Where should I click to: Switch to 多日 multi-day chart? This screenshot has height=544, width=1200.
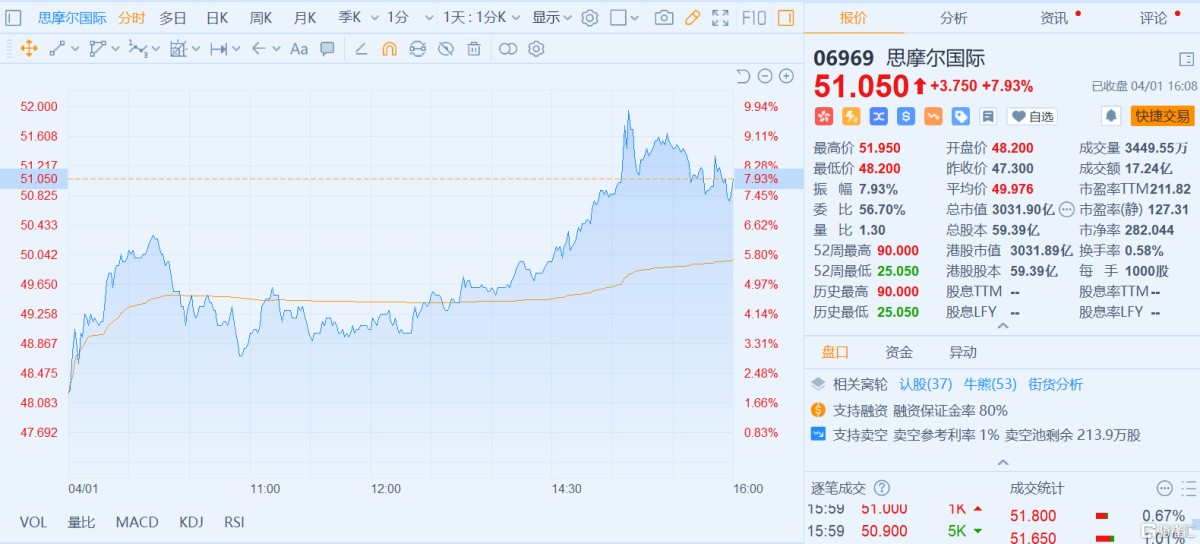173,17
